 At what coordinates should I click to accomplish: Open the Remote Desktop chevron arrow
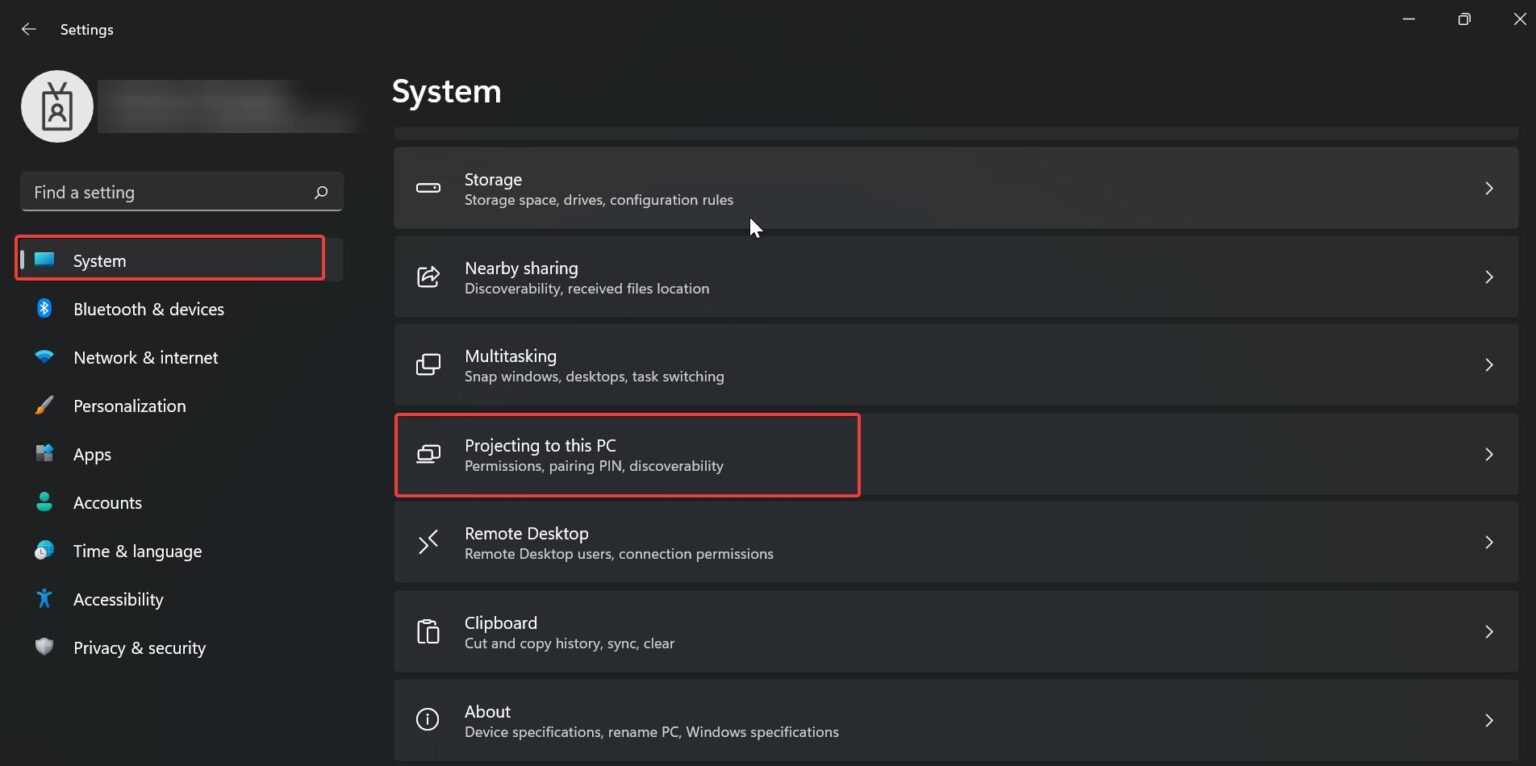click(x=1489, y=542)
